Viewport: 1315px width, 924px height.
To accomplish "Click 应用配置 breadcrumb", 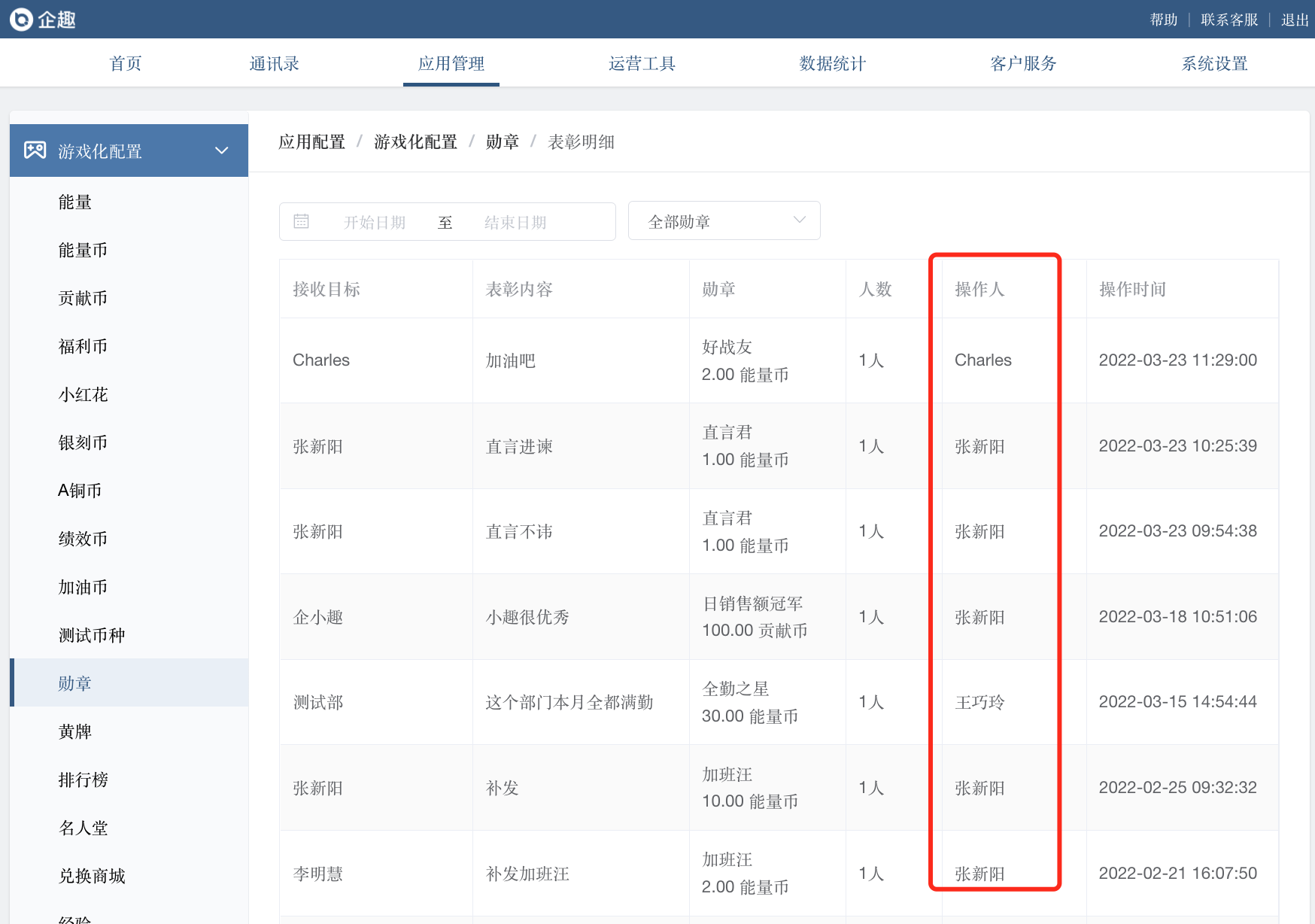I will (311, 141).
